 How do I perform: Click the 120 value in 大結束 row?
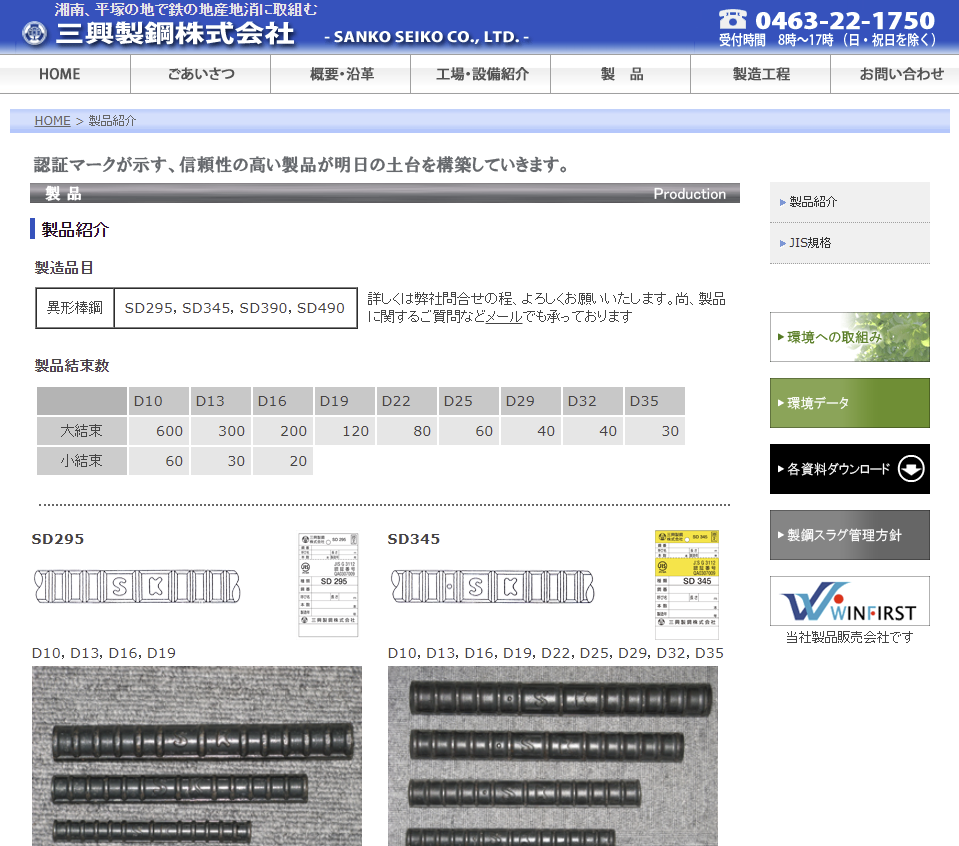click(x=344, y=431)
